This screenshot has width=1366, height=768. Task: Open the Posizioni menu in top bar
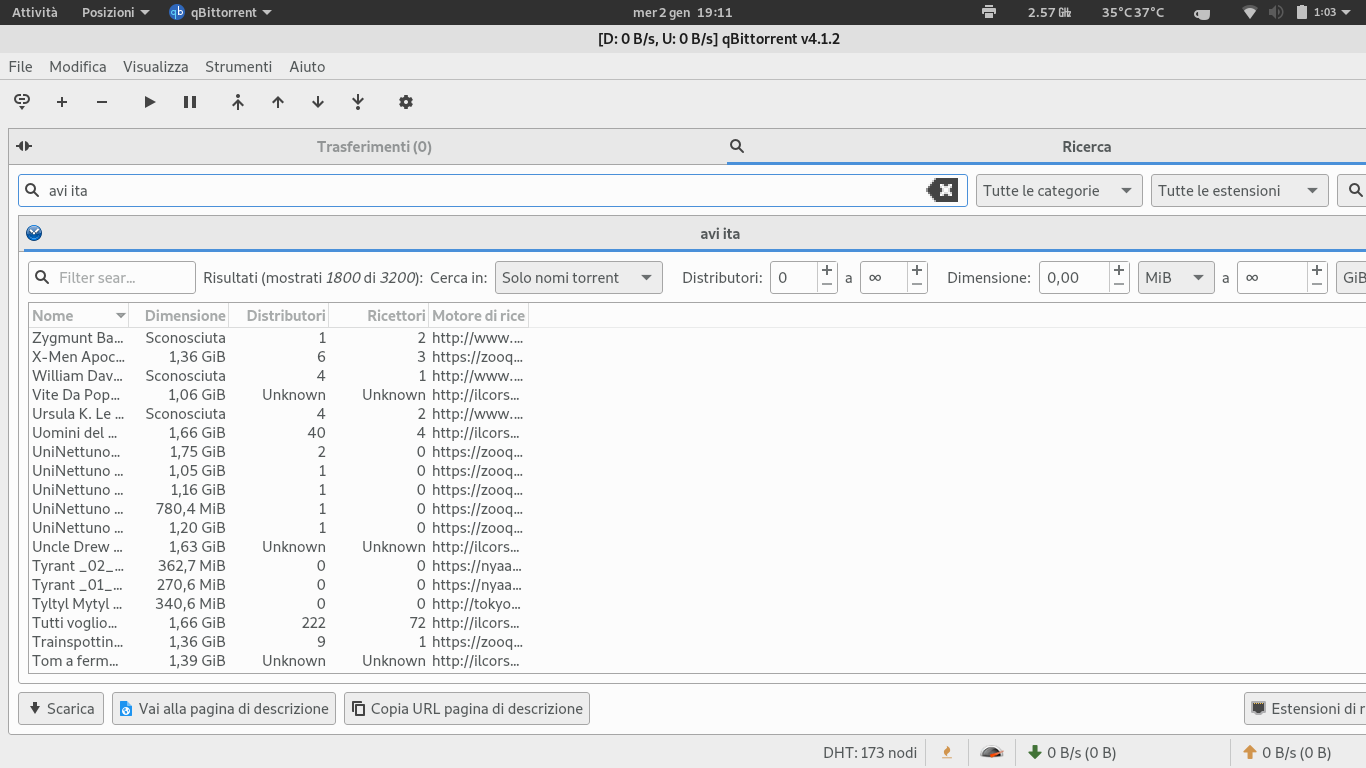[116, 12]
